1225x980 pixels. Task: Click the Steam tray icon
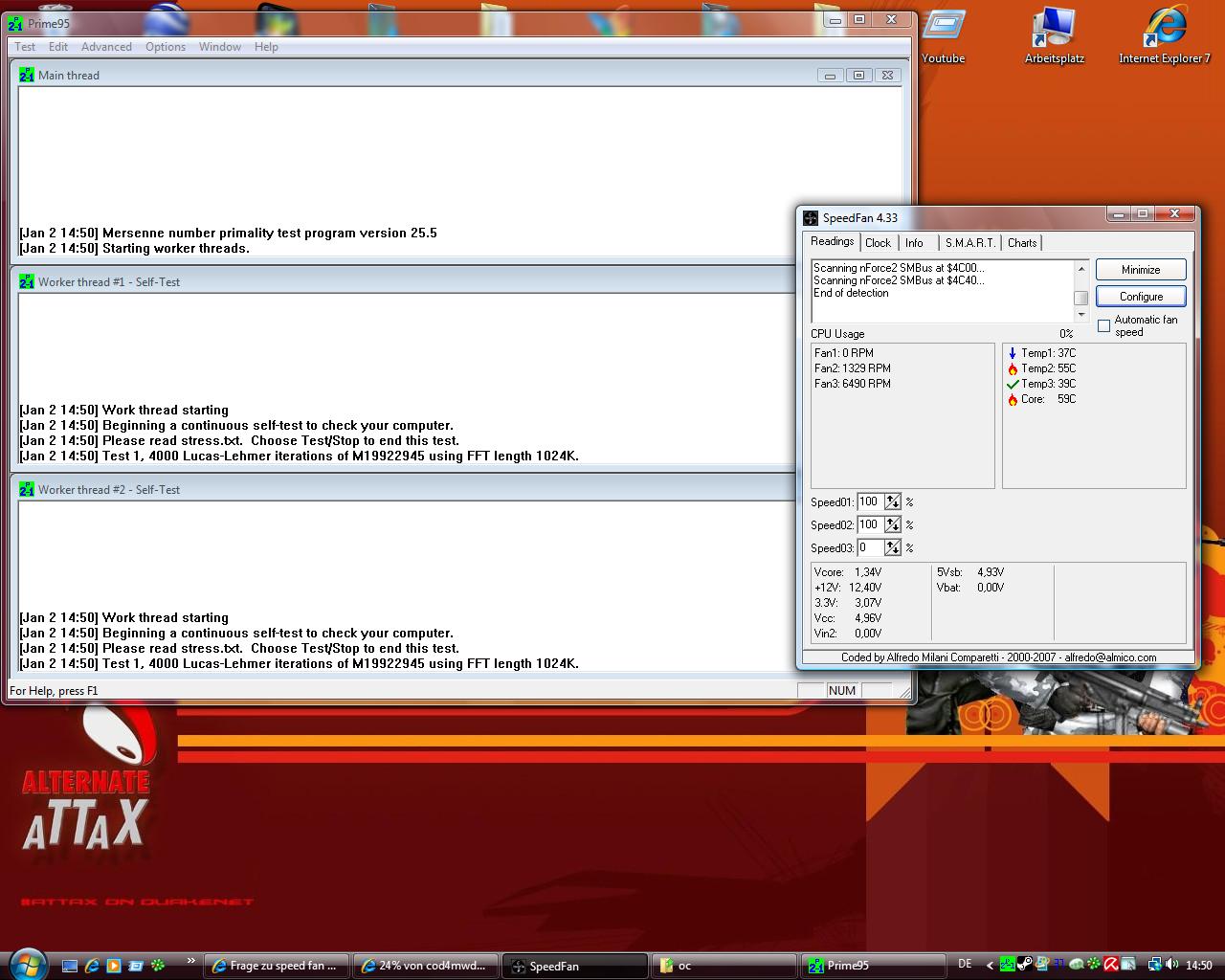coord(1025,965)
